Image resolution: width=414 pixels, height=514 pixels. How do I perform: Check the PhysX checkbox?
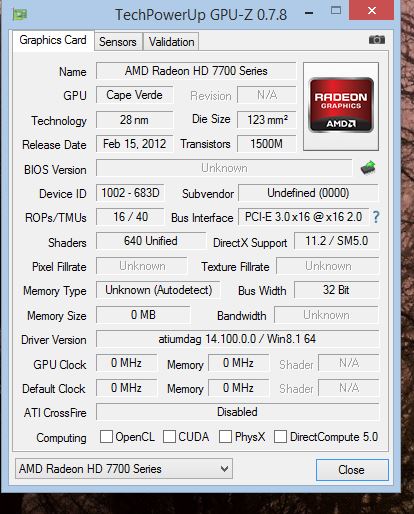pos(225,436)
